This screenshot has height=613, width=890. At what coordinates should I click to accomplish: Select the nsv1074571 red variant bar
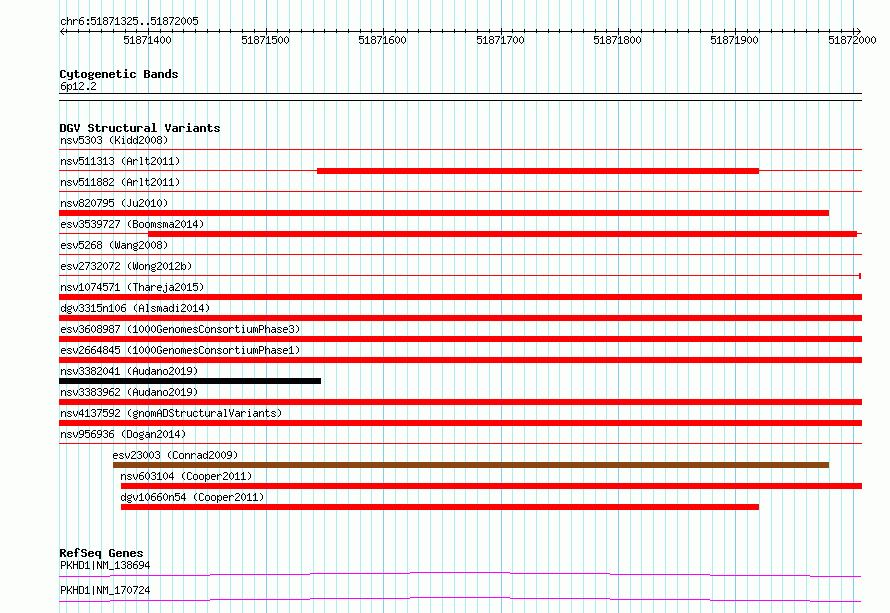pyautogui.click(x=460, y=297)
